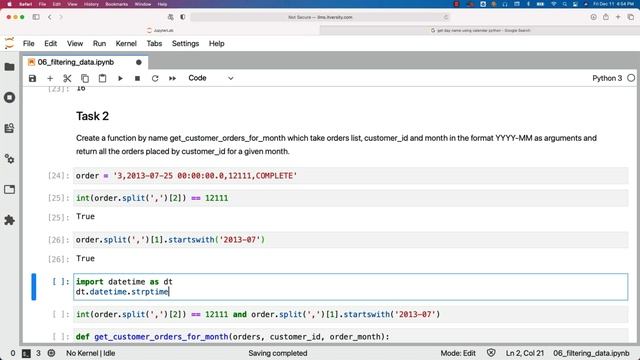Open the Tabs menu
This screenshot has height=360, width=640.
tap(154, 44)
